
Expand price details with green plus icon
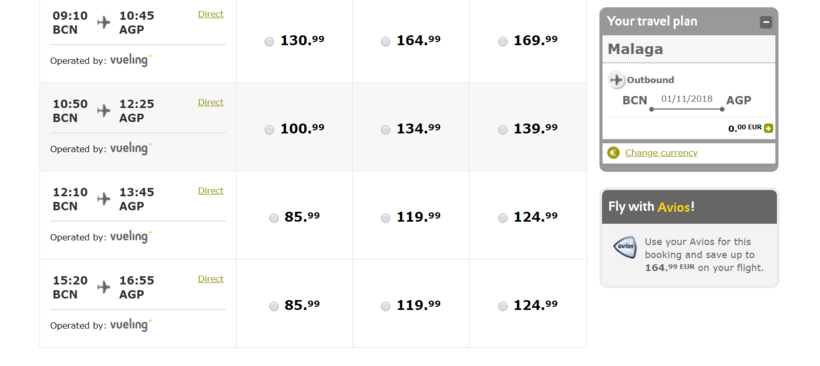pyautogui.click(x=768, y=128)
